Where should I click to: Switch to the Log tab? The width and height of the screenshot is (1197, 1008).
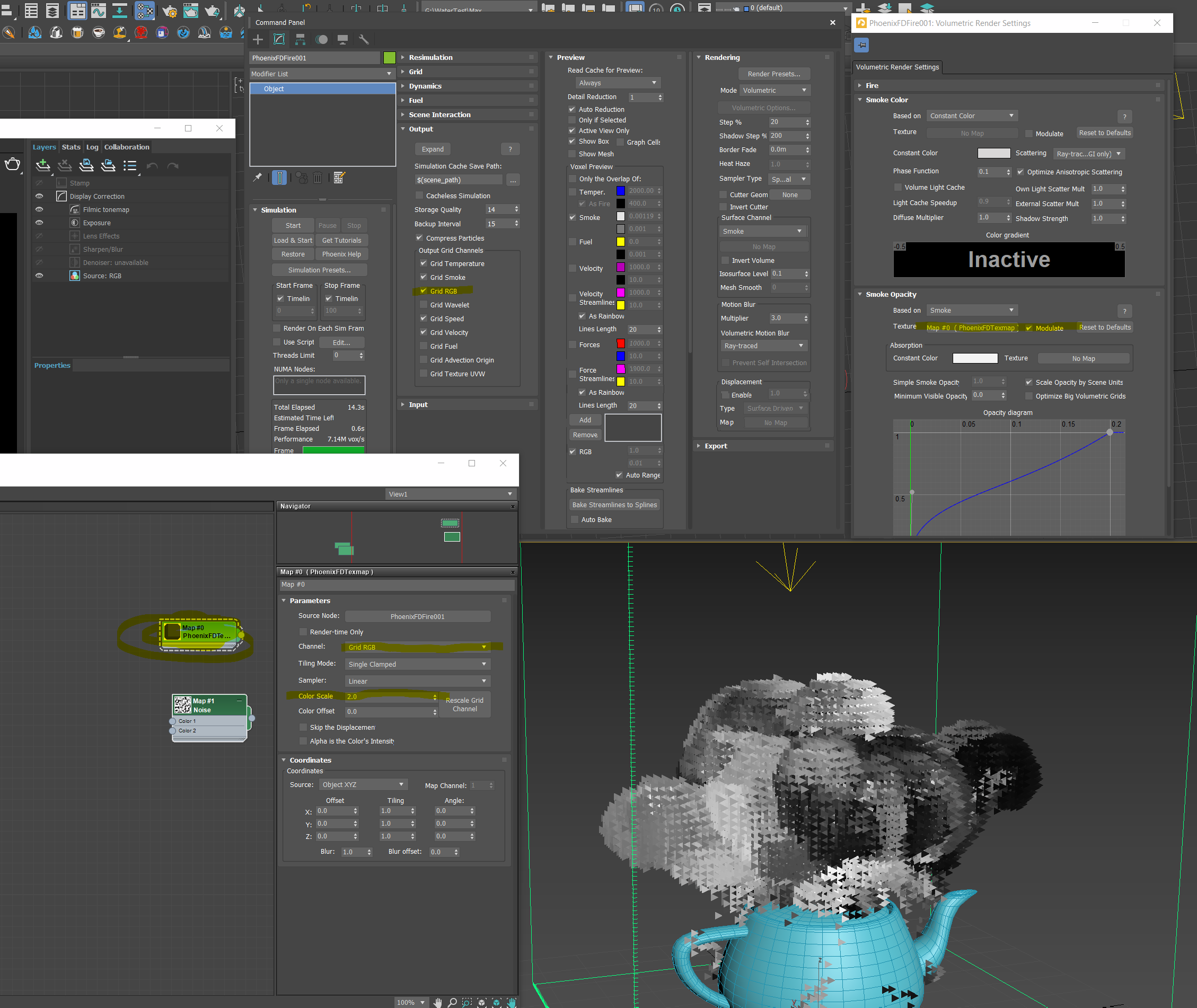coord(92,147)
